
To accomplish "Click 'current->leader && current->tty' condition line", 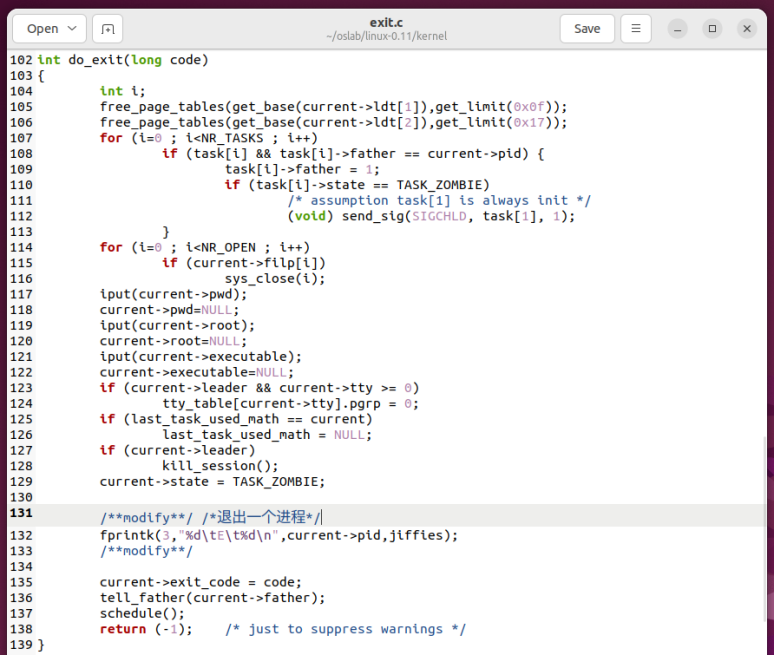I will [x=259, y=388].
